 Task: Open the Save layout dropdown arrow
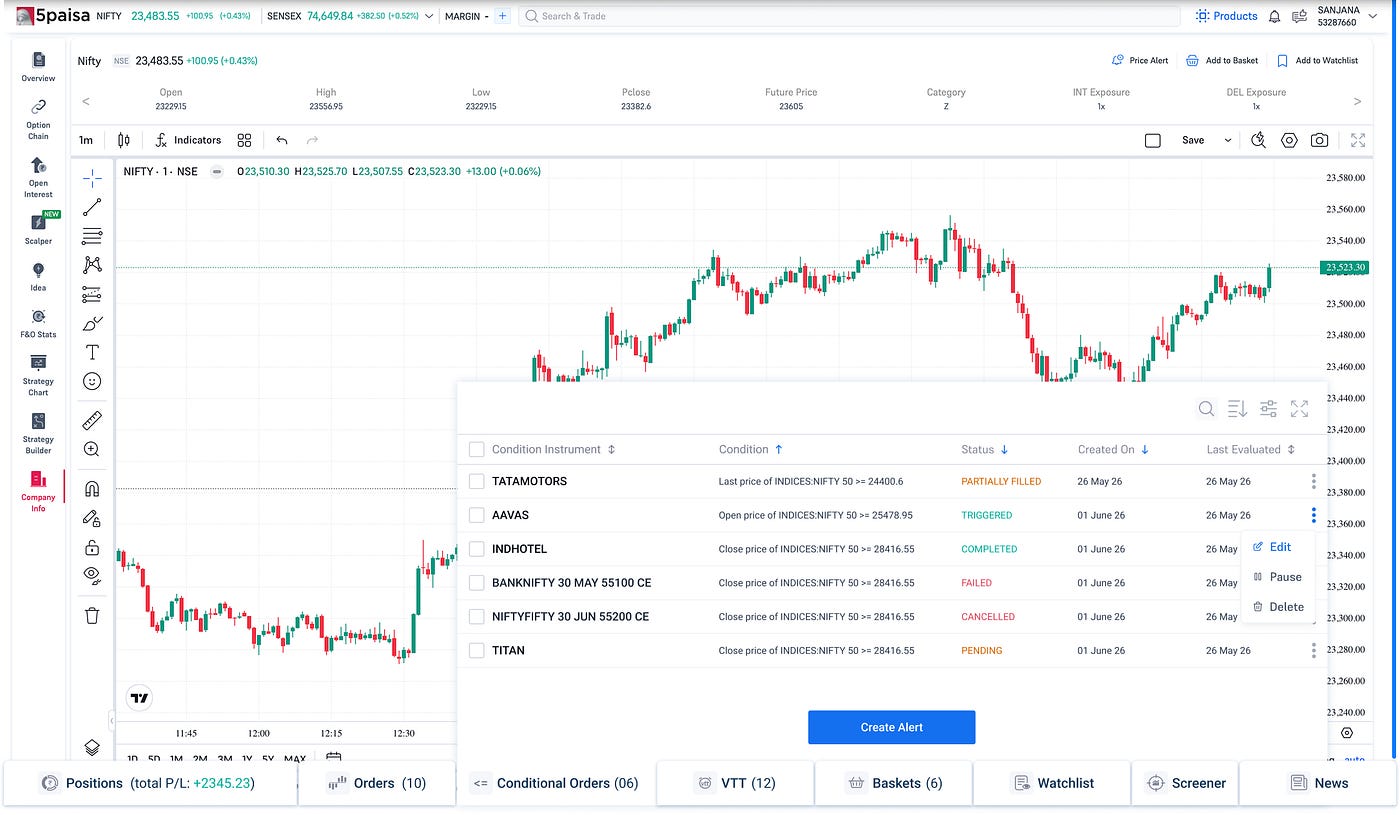coord(1228,140)
